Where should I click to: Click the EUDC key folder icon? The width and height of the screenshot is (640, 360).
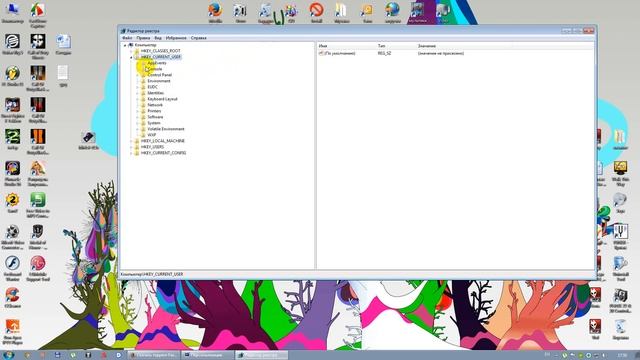pyautogui.click(x=143, y=87)
